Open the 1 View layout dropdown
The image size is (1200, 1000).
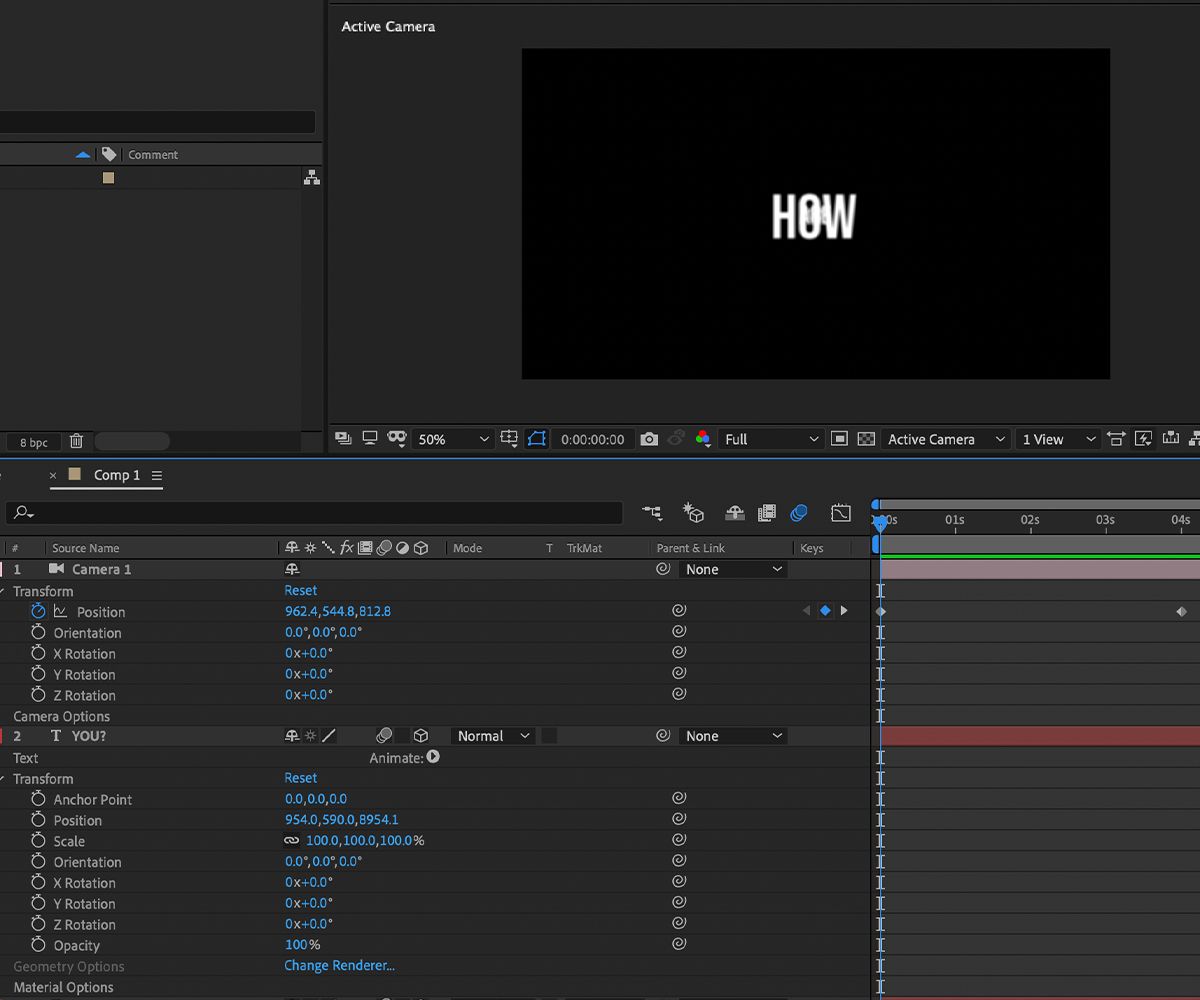point(1057,438)
